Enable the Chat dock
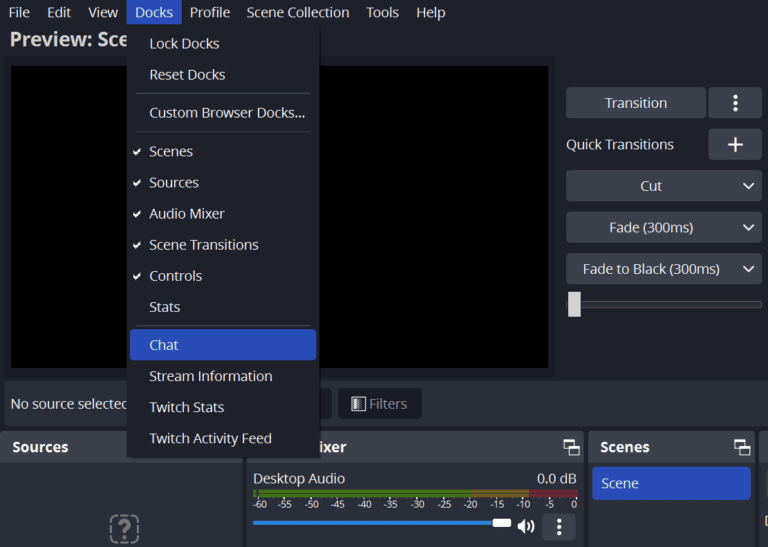 pos(223,345)
